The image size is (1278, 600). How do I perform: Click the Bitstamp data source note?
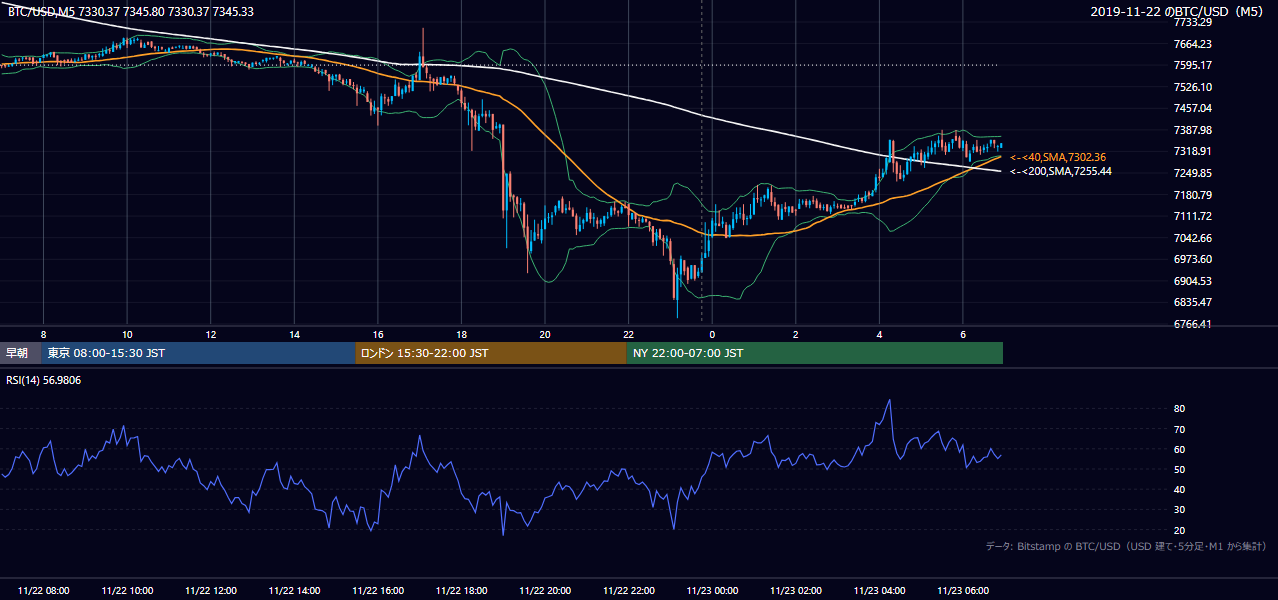[1126, 546]
